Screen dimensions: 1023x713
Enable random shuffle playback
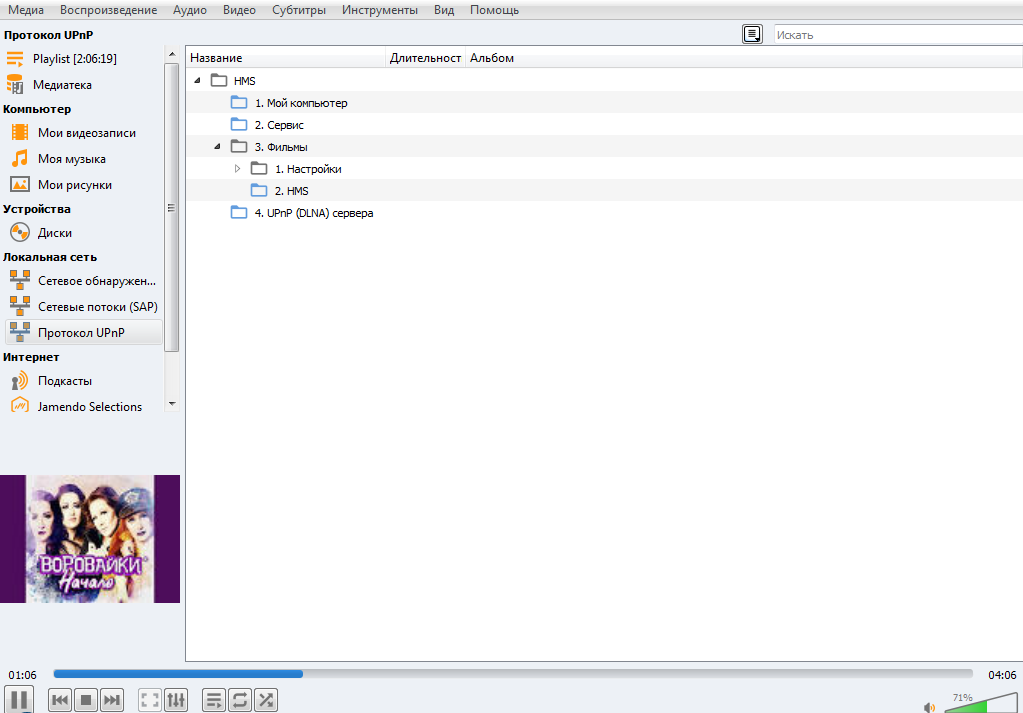click(x=266, y=700)
